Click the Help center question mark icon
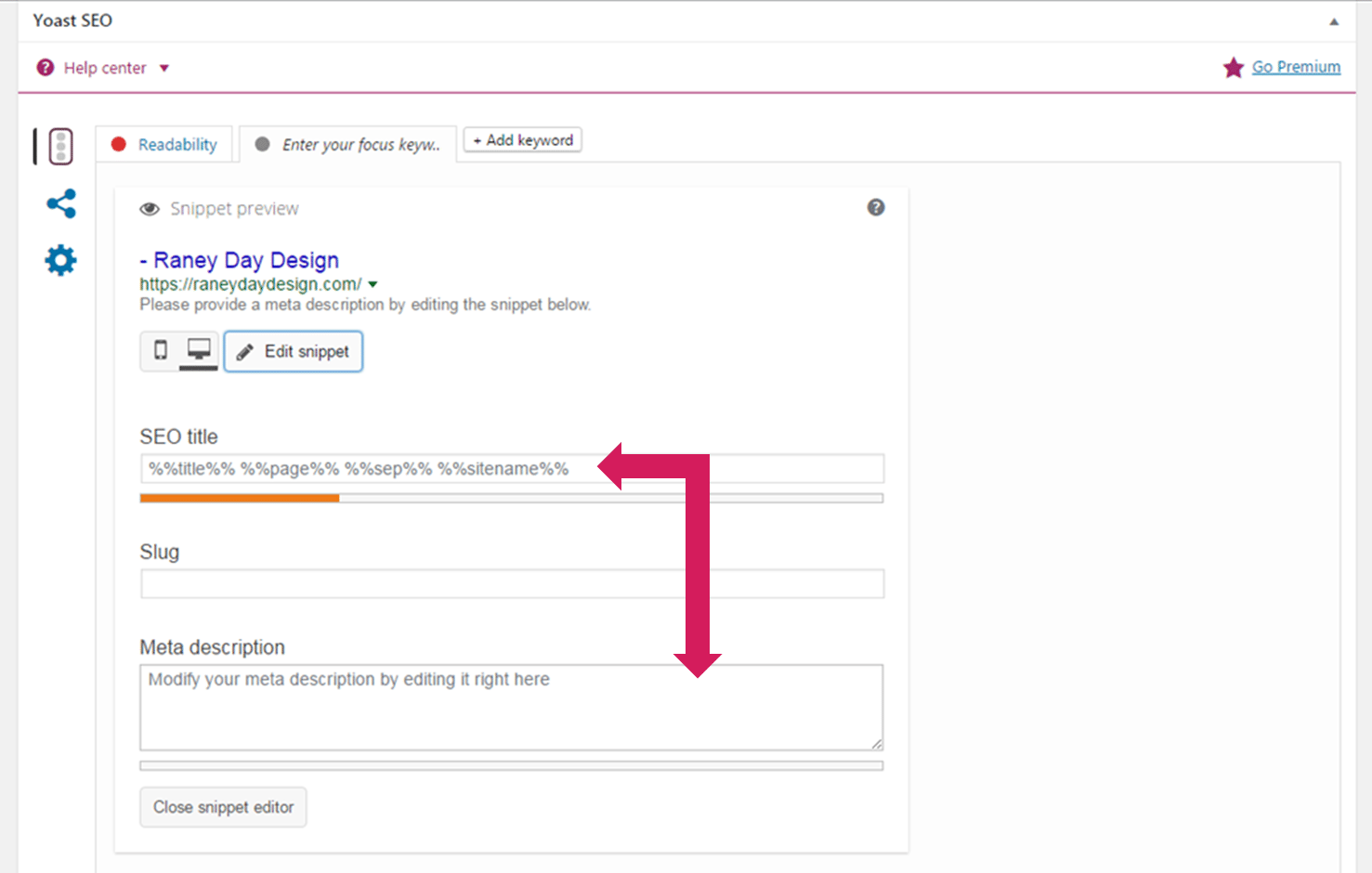Image resolution: width=1372 pixels, height=873 pixels. tap(45, 68)
